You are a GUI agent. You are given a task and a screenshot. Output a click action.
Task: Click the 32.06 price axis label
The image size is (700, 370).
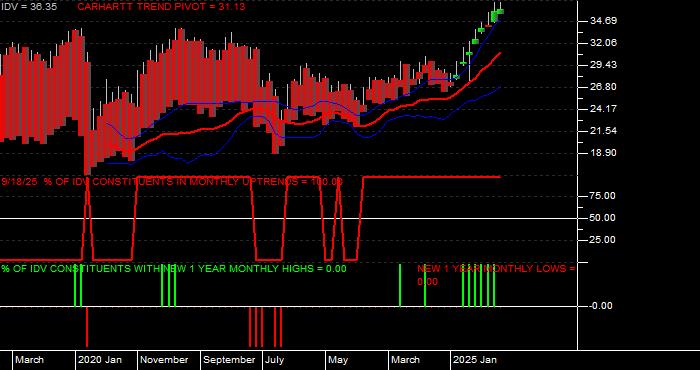(x=604, y=43)
